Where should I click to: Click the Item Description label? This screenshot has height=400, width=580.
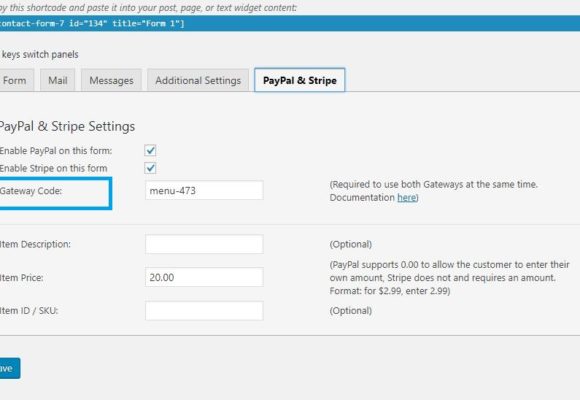35,244
